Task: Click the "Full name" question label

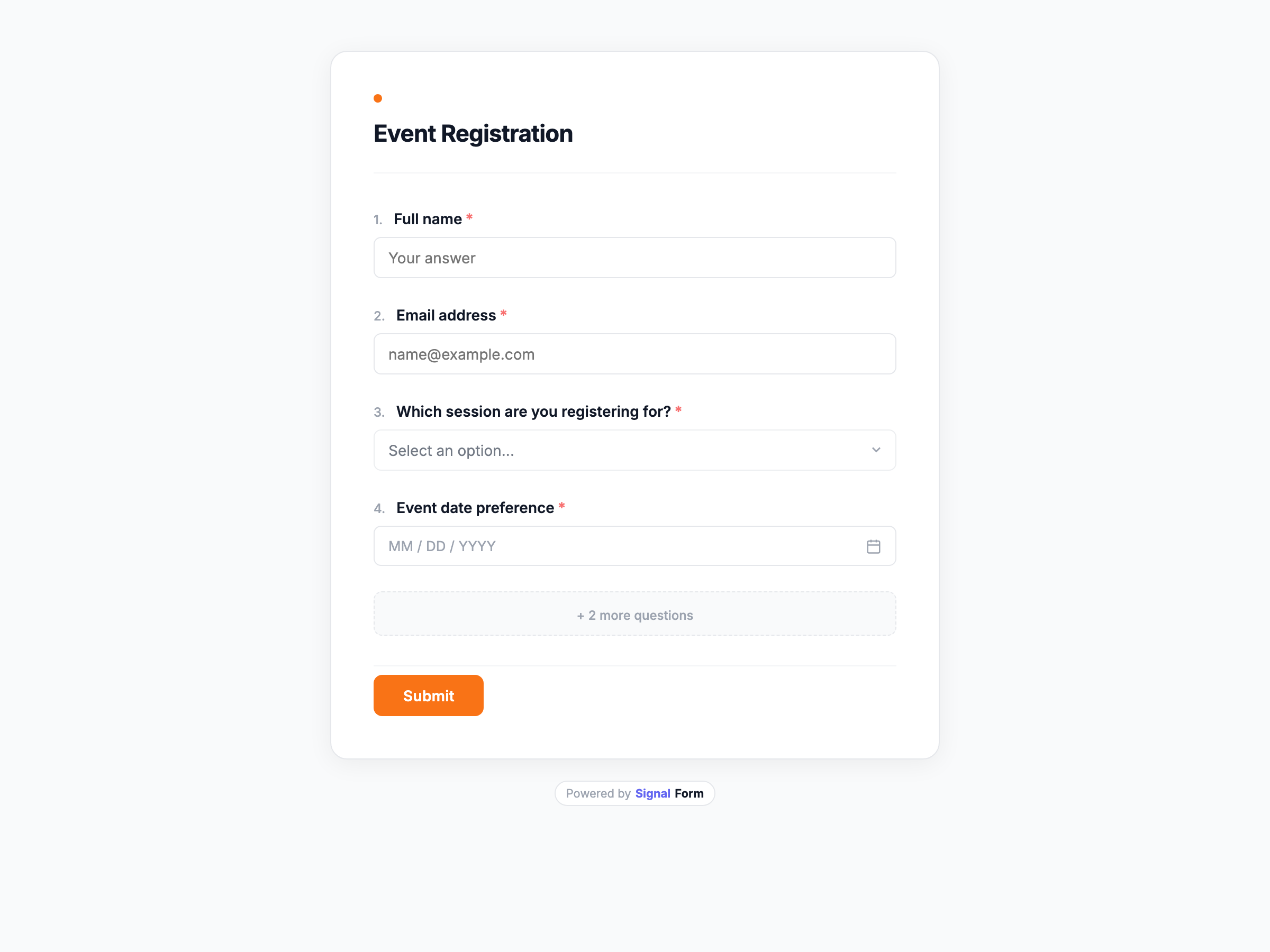Action: [427, 219]
